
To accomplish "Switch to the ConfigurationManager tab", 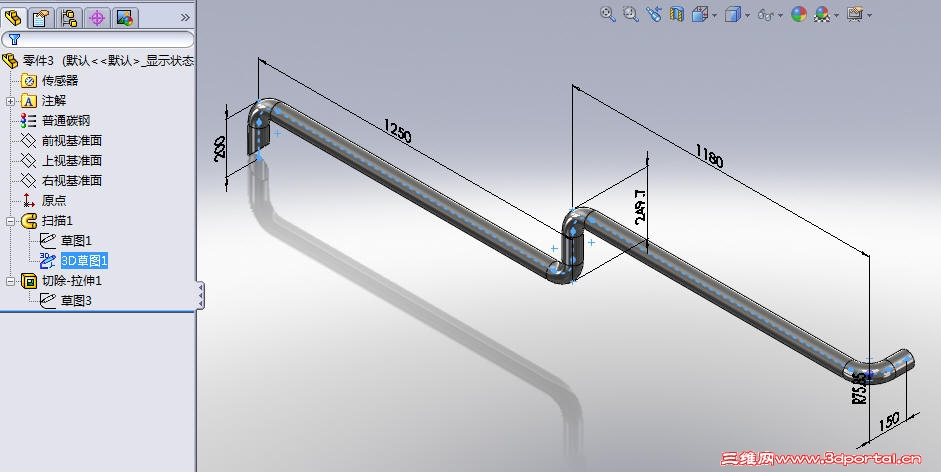I will [69, 17].
